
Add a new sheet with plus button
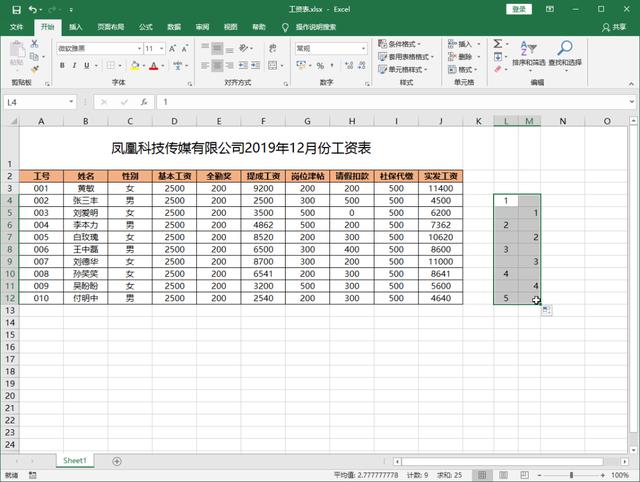(117, 461)
